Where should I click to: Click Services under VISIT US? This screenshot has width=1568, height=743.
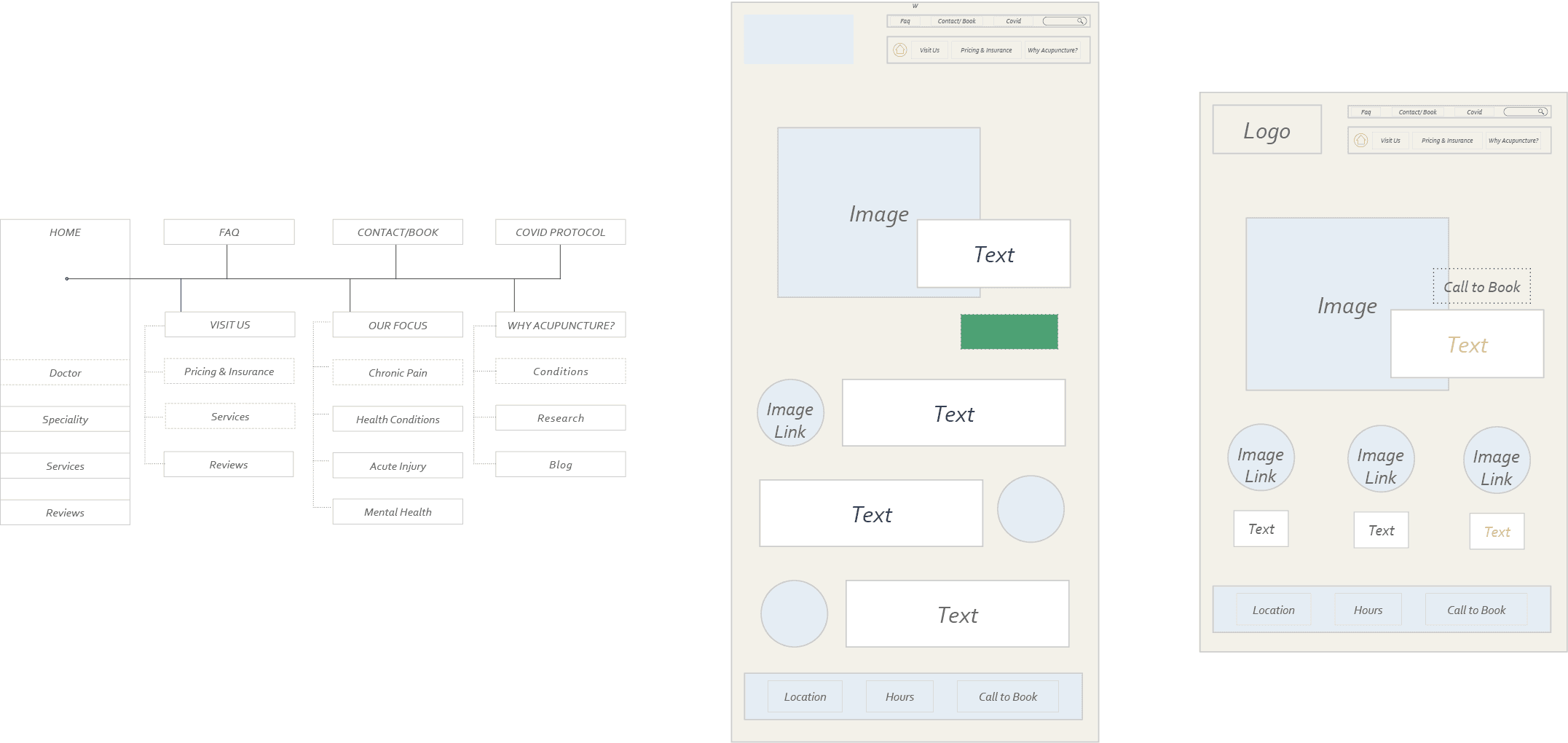pos(230,416)
